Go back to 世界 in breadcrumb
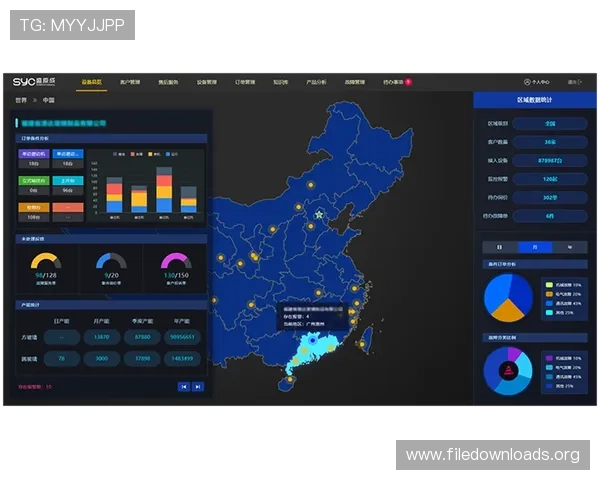Screen dimensions: 600x480 pyautogui.click(x=21, y=100)
